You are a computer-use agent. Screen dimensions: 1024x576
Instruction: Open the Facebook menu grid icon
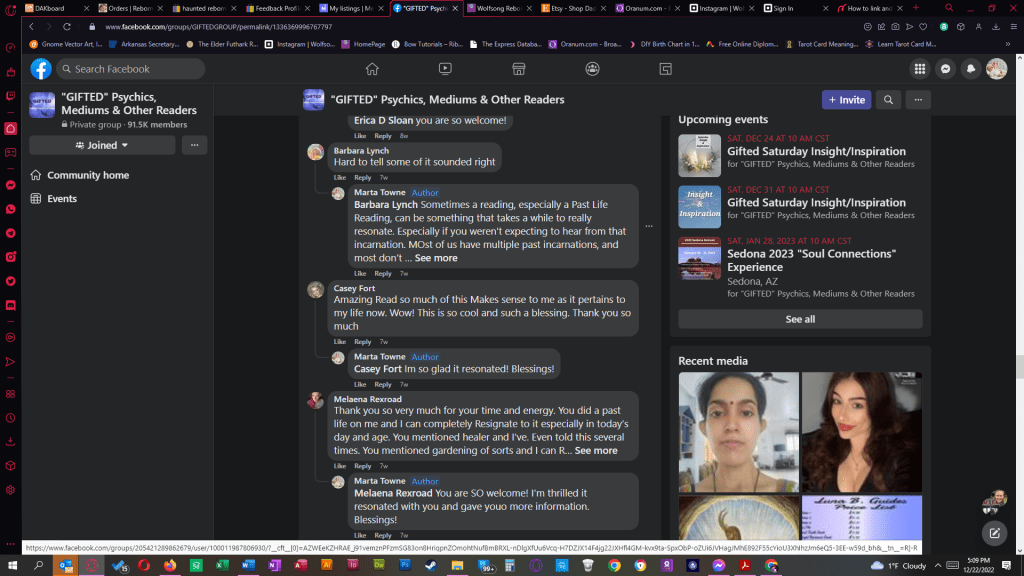pos(919,69)
